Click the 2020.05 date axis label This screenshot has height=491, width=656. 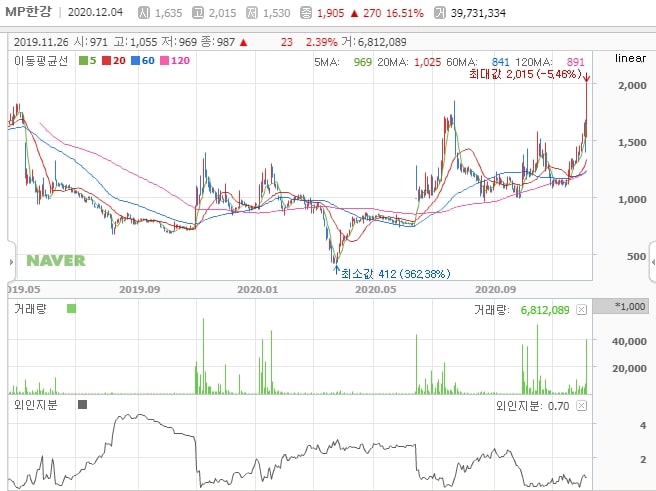point(375,289)
